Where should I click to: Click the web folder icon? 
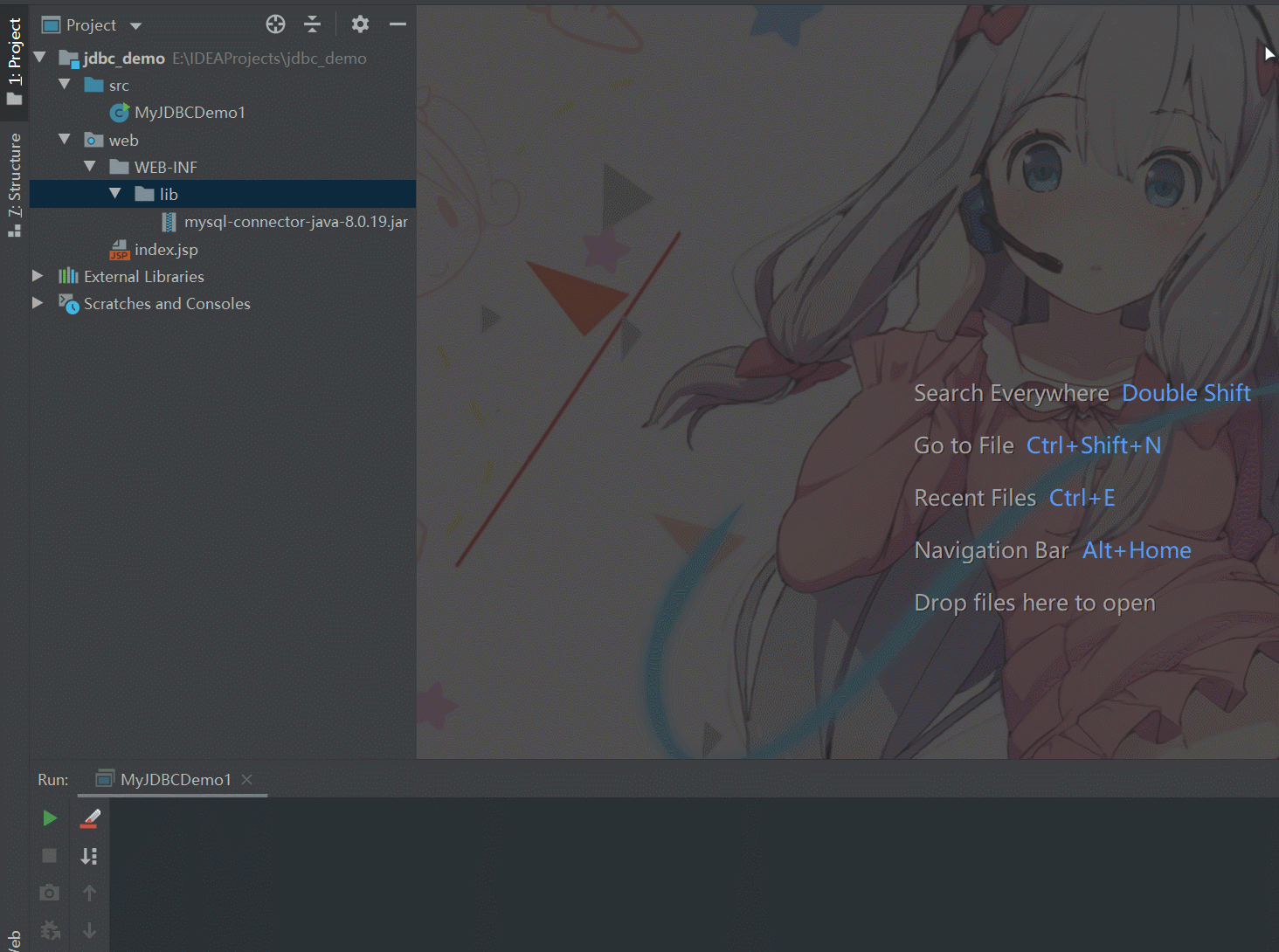[x=94, y=140]
